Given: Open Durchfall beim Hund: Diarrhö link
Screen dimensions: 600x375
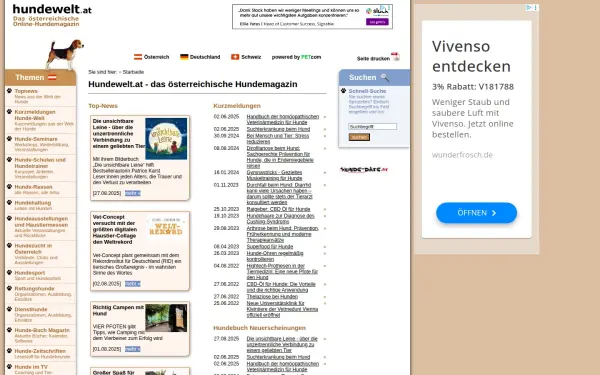Looking at the screenshot, I should (x=279, y=194).
